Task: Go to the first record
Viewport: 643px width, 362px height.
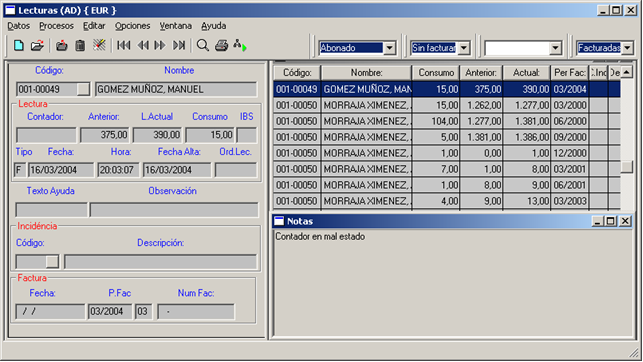Action: 123,46
